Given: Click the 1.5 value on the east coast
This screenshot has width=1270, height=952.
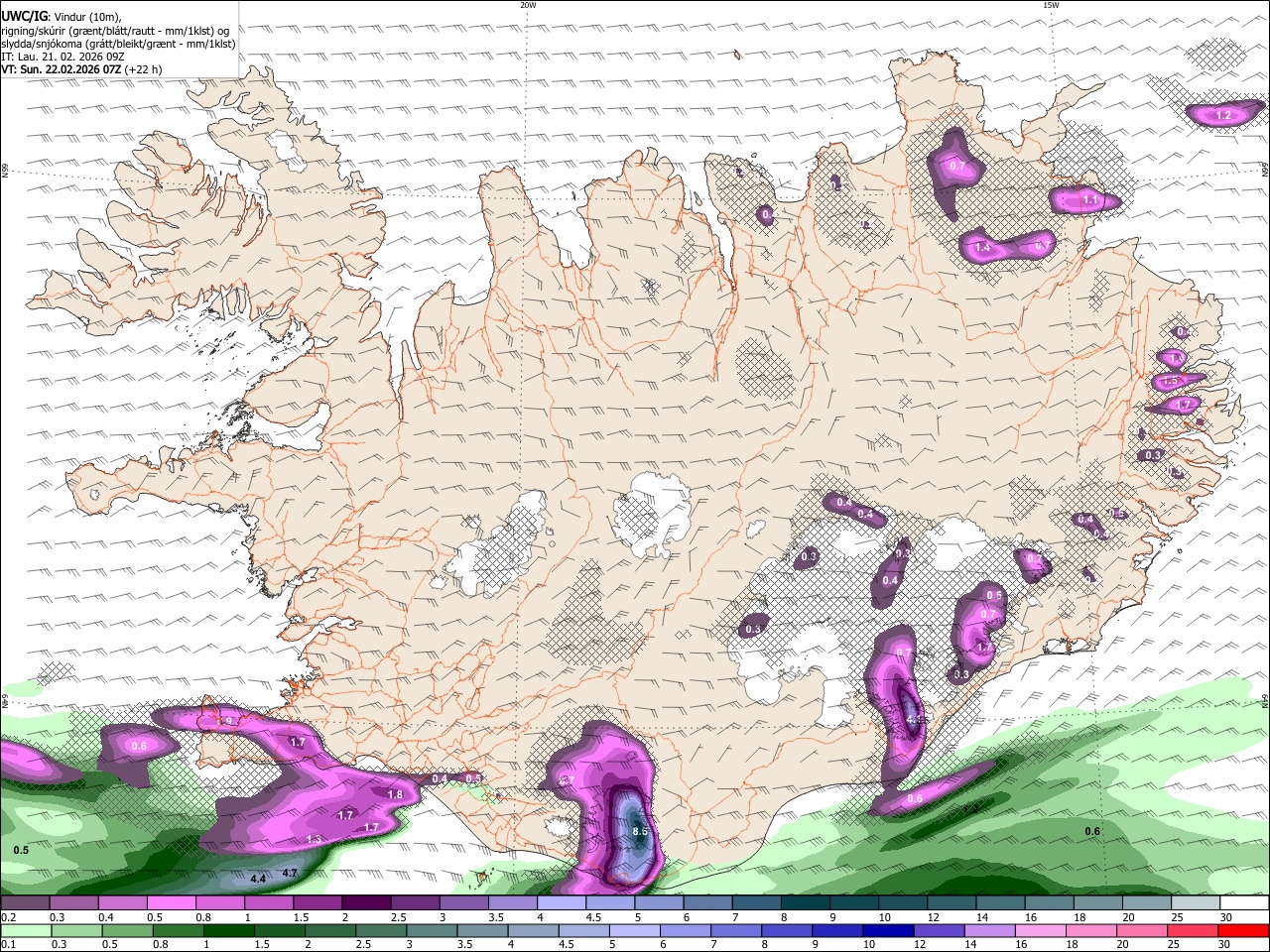Looking at the screenshot, I should tap(1170, 381).
